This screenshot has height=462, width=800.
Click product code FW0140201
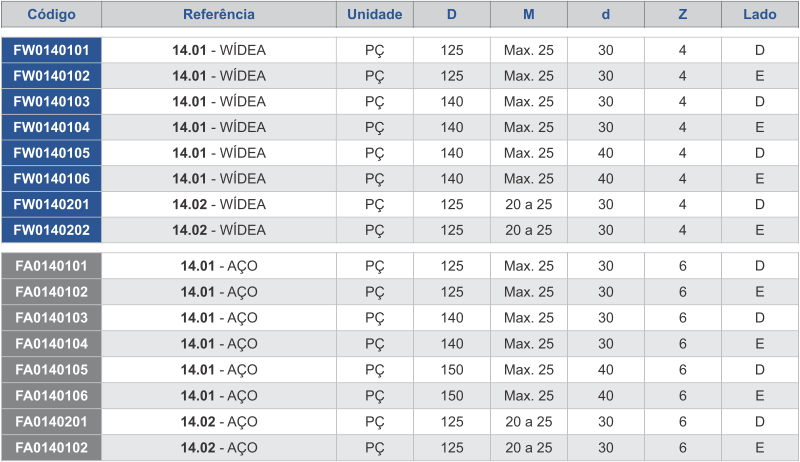click(x=52, y=204)
